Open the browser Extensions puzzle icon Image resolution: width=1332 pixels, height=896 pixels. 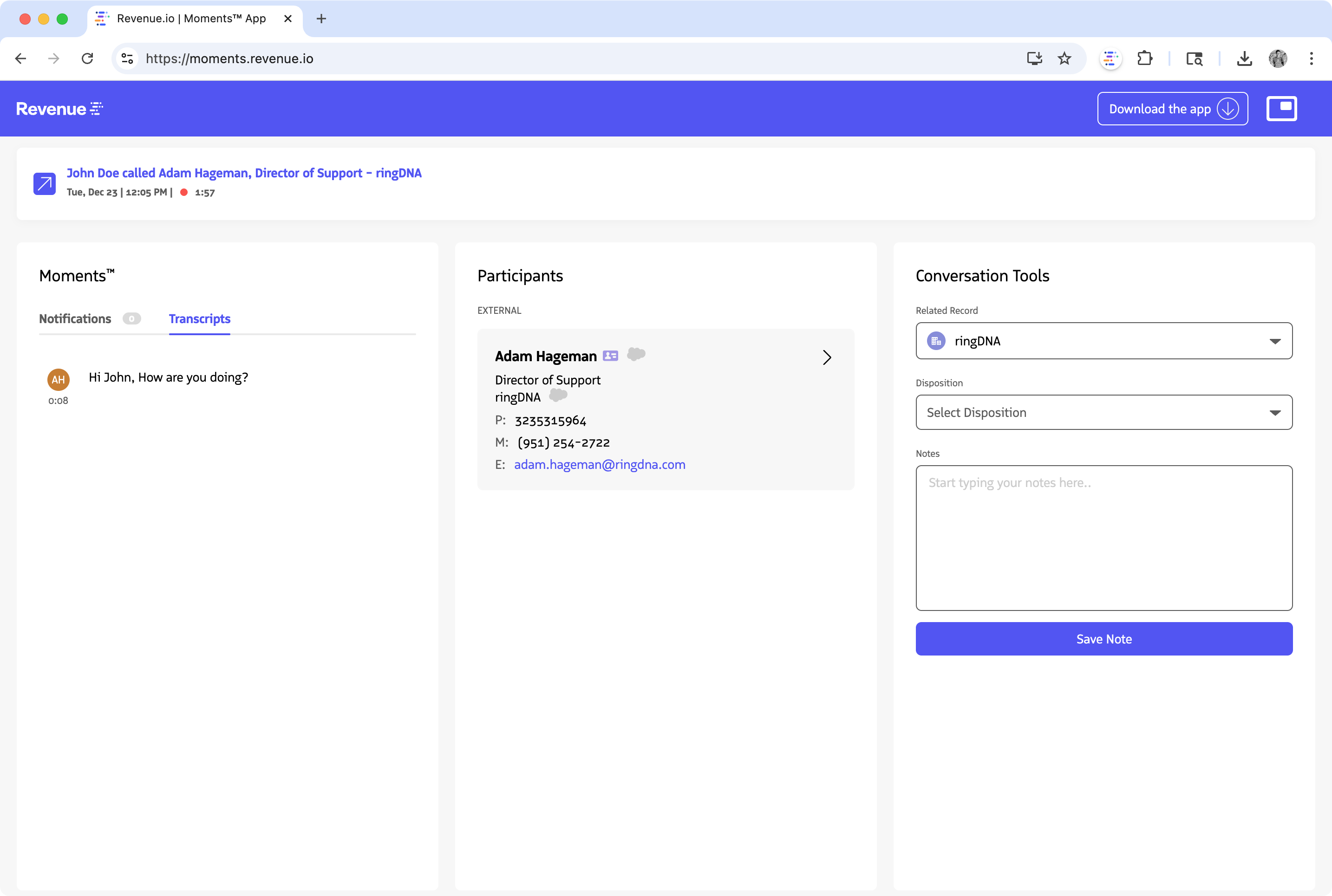pyautogui.click(x=1144, y=58)
